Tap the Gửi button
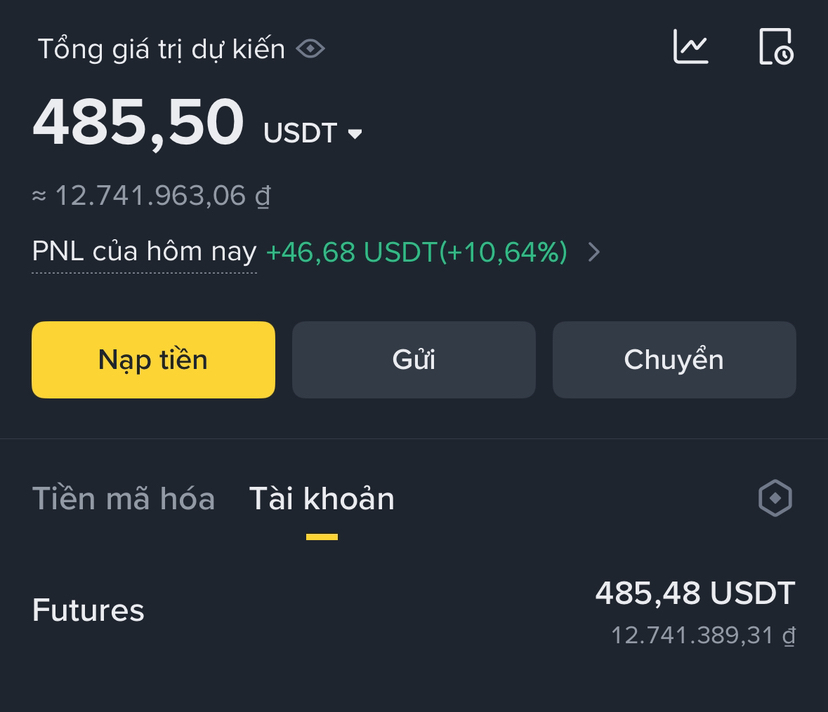Viewport: 828px width, 712px height. pyautogui.click(x=413, y=360)
